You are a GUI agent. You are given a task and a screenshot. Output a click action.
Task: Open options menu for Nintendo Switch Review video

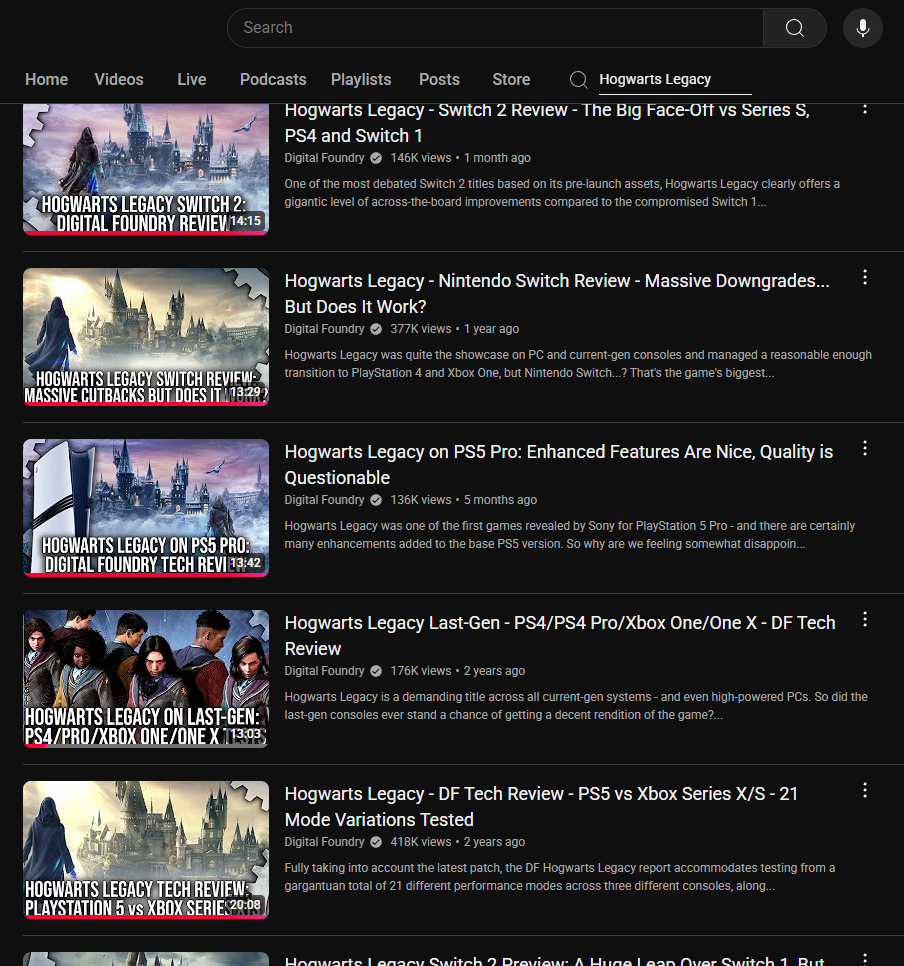[x=865, y=277]
